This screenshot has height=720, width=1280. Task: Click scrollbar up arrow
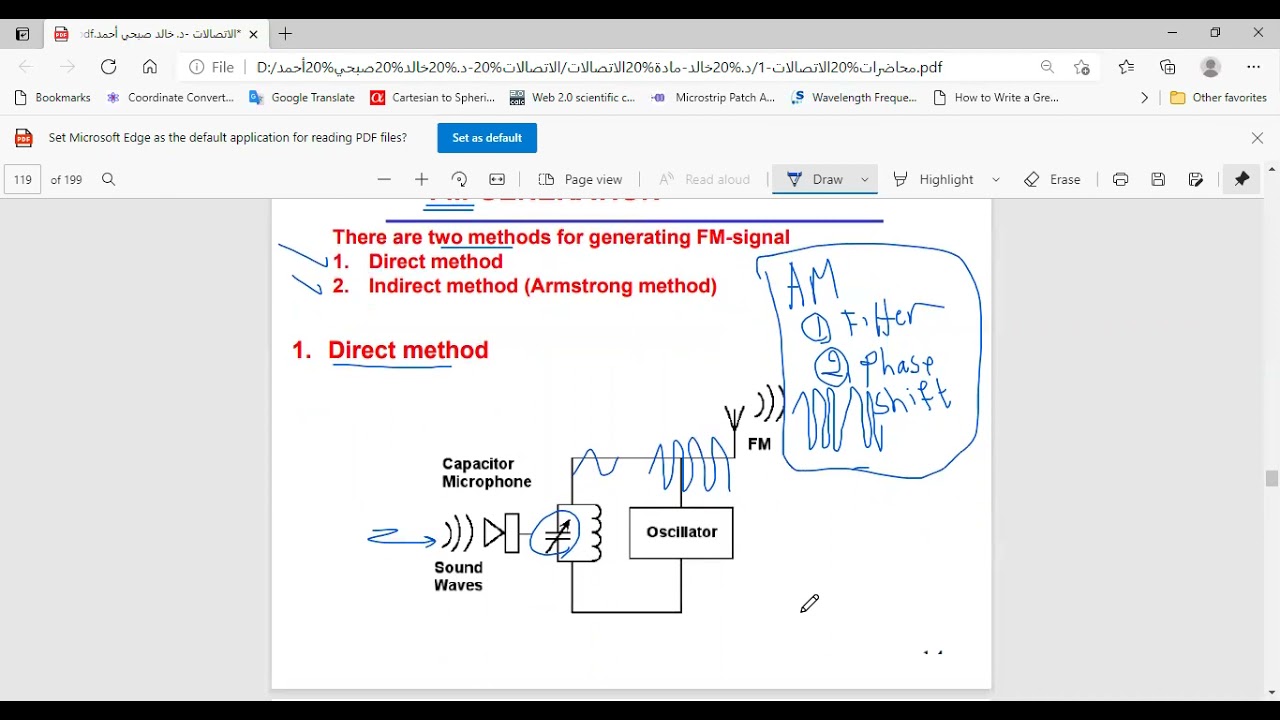click(x=1272, y=169)
